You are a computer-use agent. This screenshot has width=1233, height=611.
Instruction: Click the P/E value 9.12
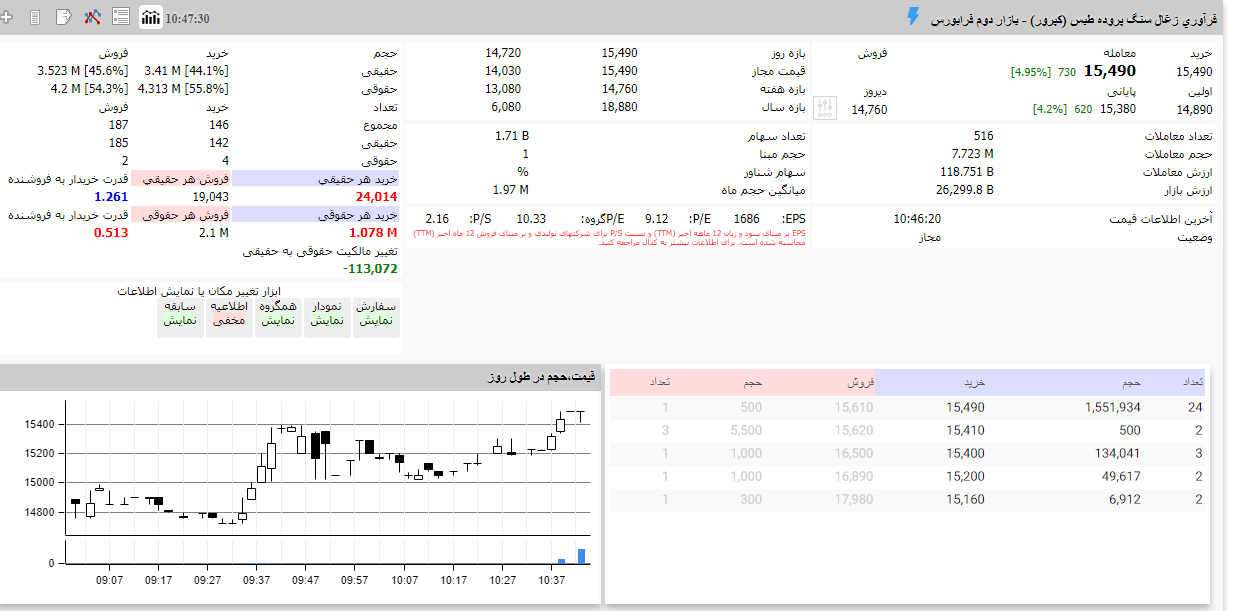[657, 219]
